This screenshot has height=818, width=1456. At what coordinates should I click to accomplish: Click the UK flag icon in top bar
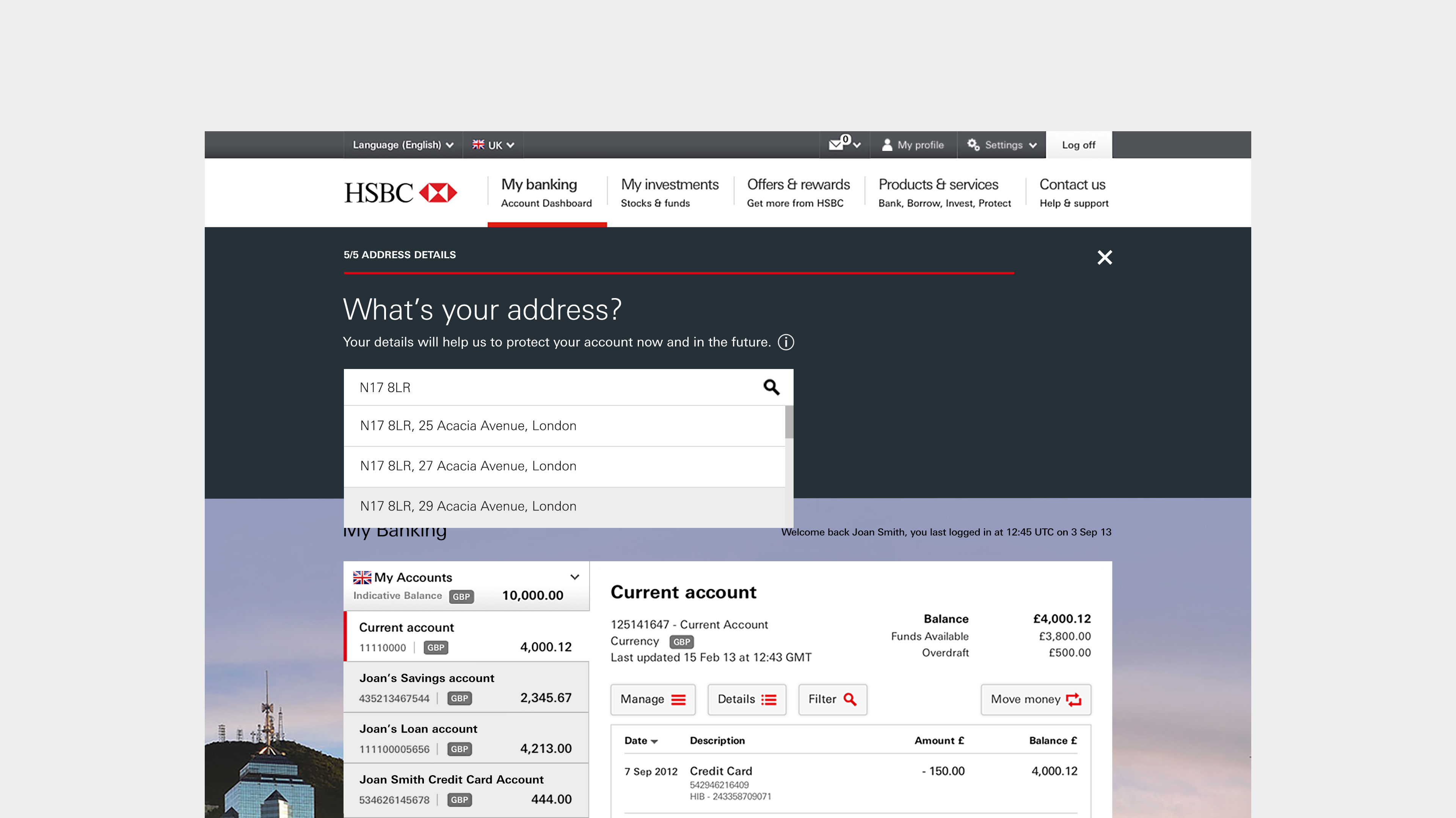point(478,145)
